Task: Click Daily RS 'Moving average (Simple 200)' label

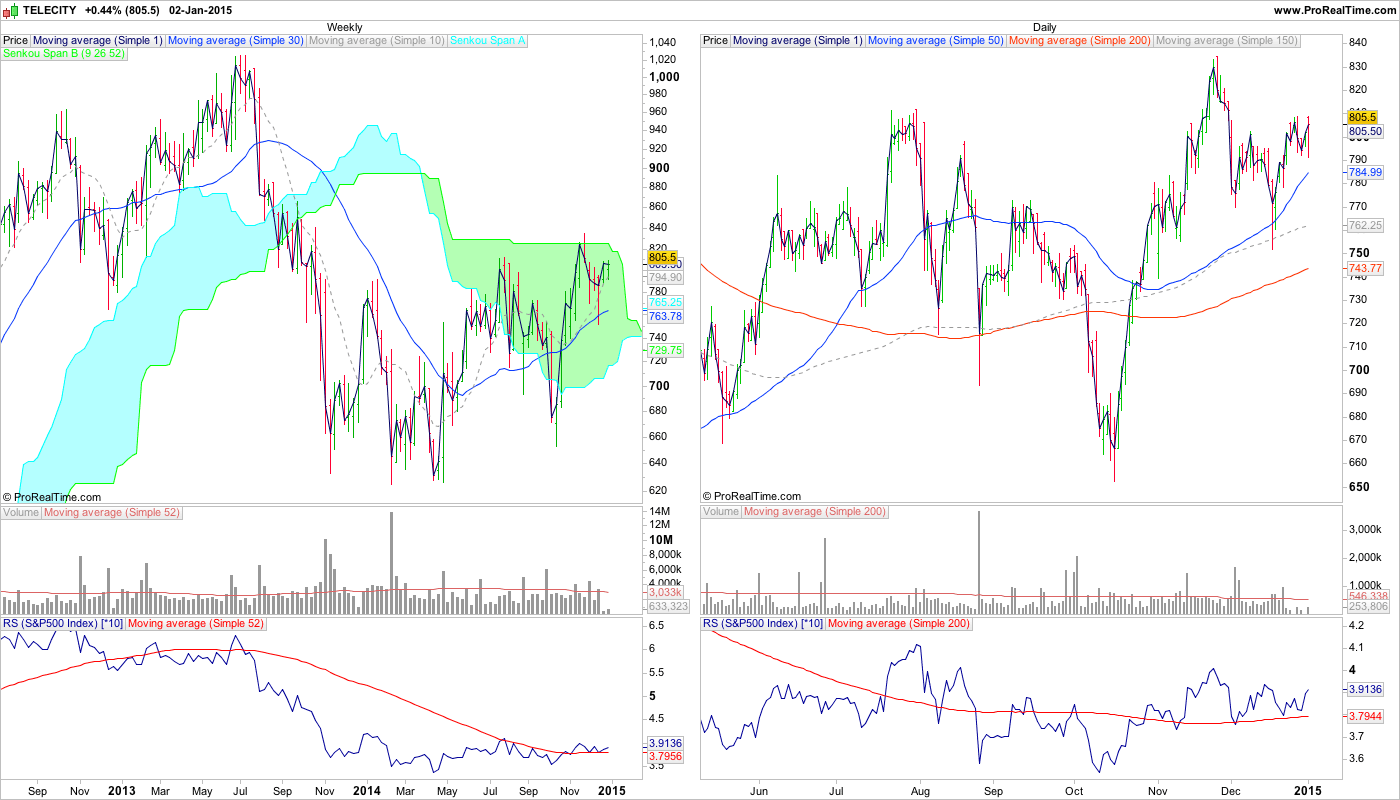Action: click(899, 624)
